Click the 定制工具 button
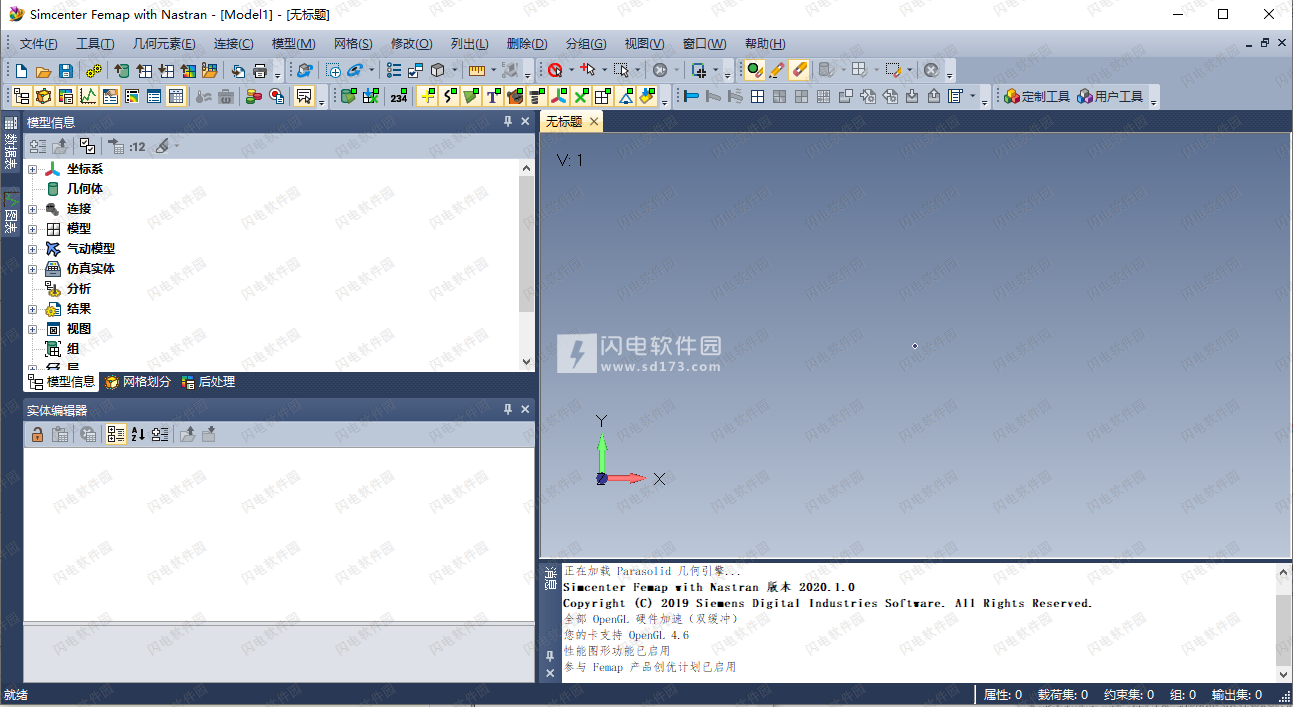The height and width of the screenshot is (707, 1293). pyautogui.click(x=1037, y=97)
